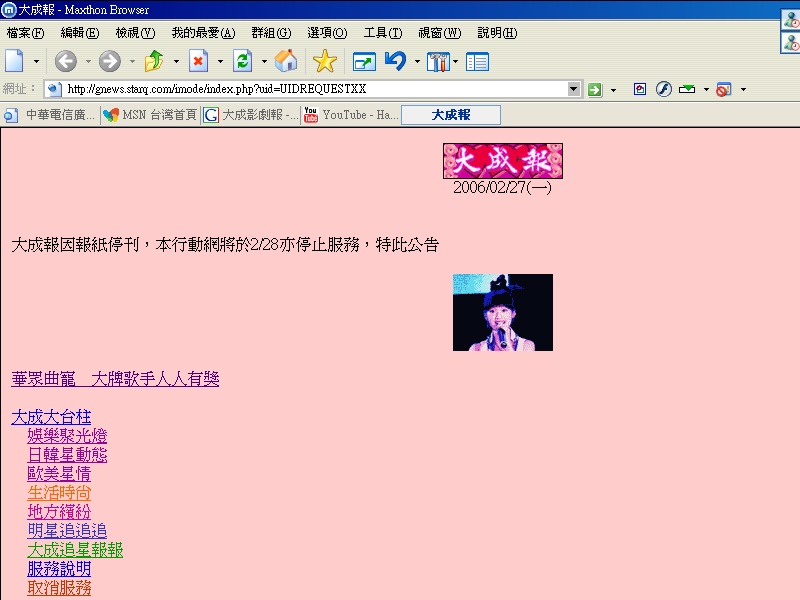Click the Flash filter icon in address bar
The image size is (800, 600).
click(x=663, y=89)
